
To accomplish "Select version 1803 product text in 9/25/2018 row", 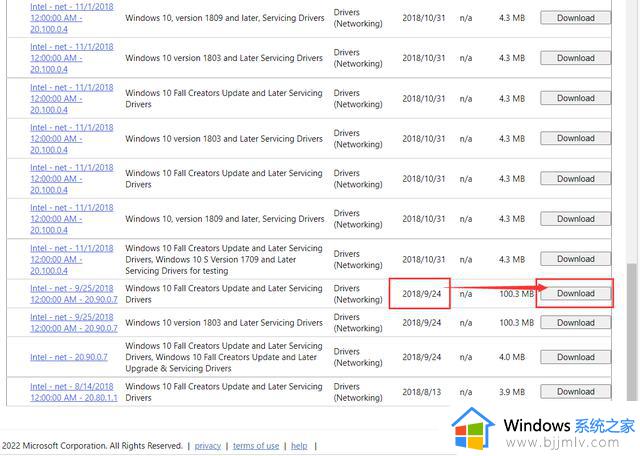I will click(224, 323).
